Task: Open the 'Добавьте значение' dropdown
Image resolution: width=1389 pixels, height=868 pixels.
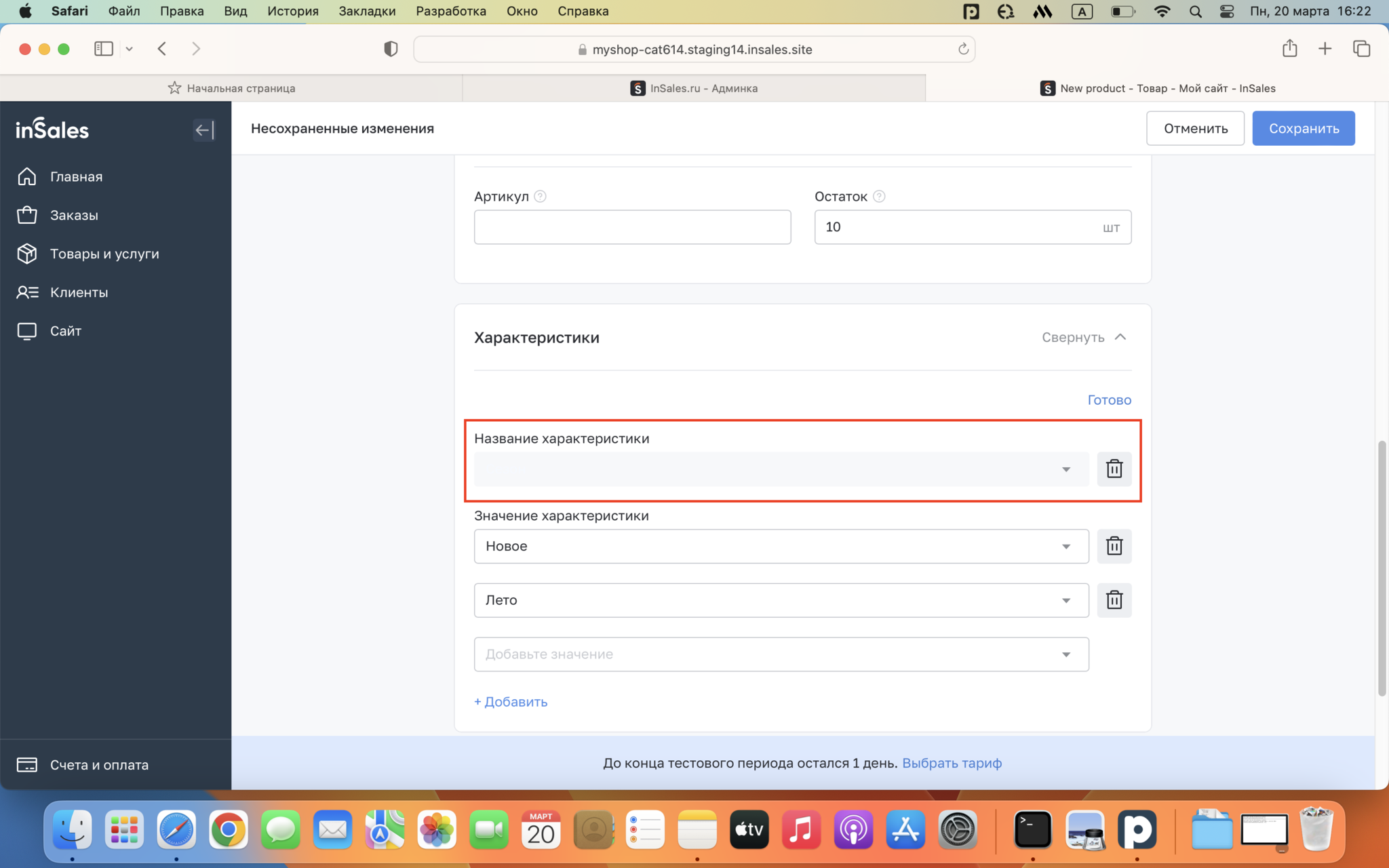Action: click(781, 654)
